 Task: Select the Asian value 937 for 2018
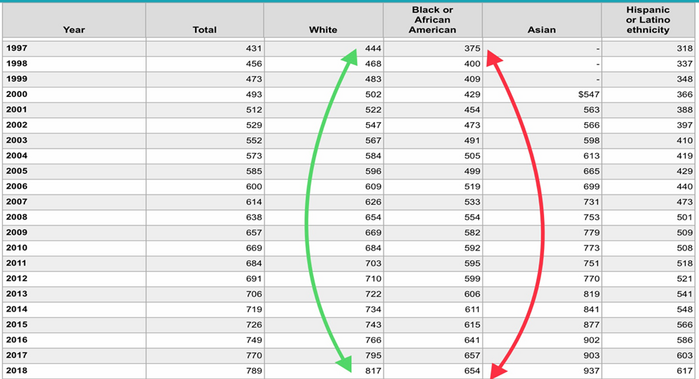[592, 371]
